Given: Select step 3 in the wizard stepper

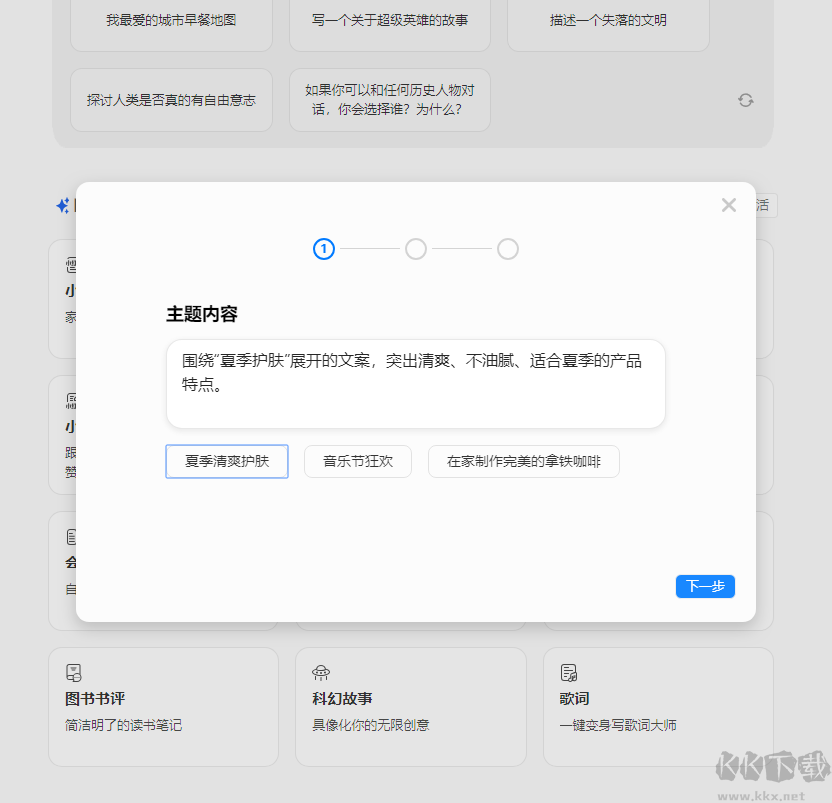Looking at the screenshot, I should 507,249.
